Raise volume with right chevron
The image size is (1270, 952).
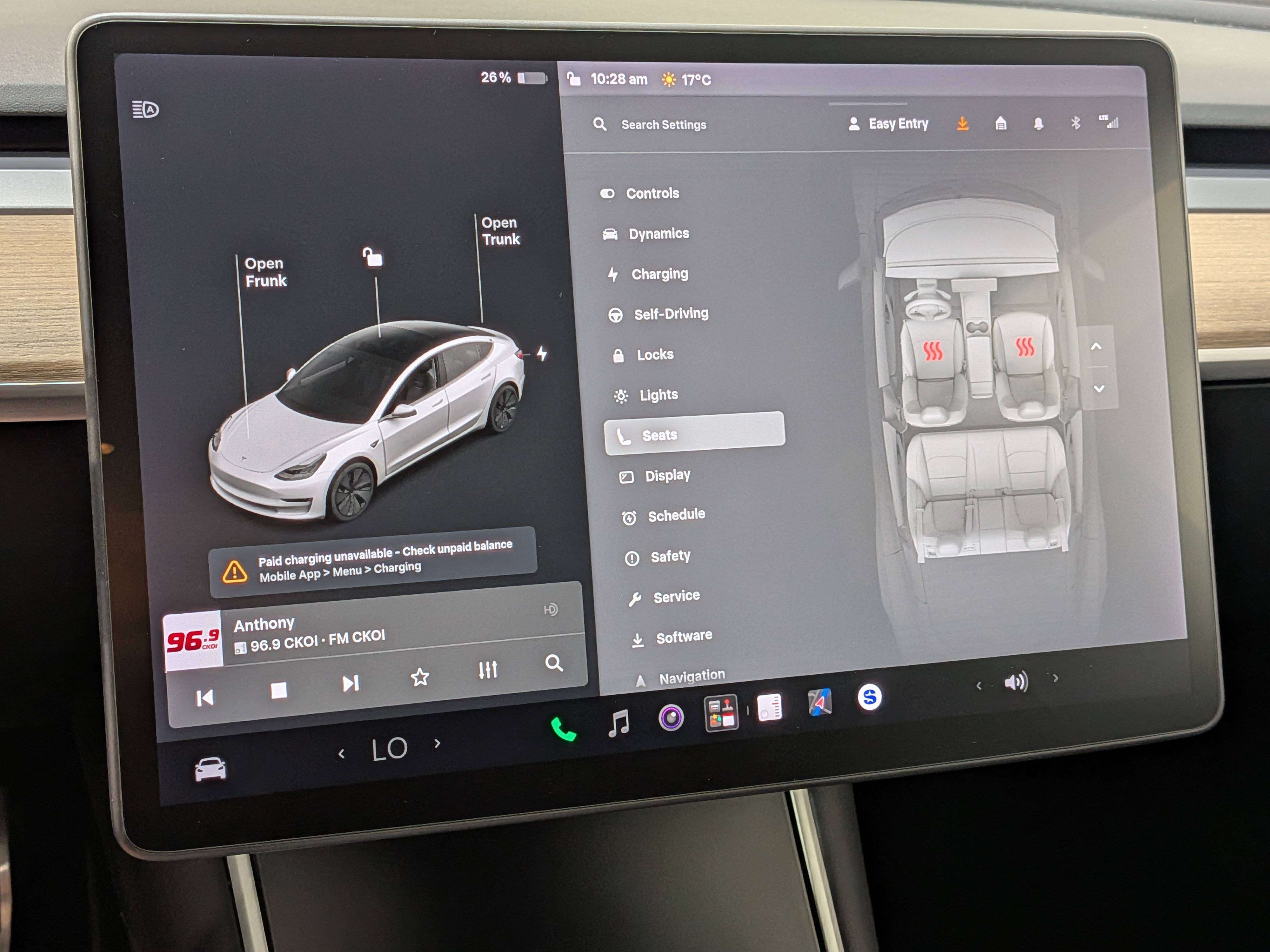click(1055, 678)
